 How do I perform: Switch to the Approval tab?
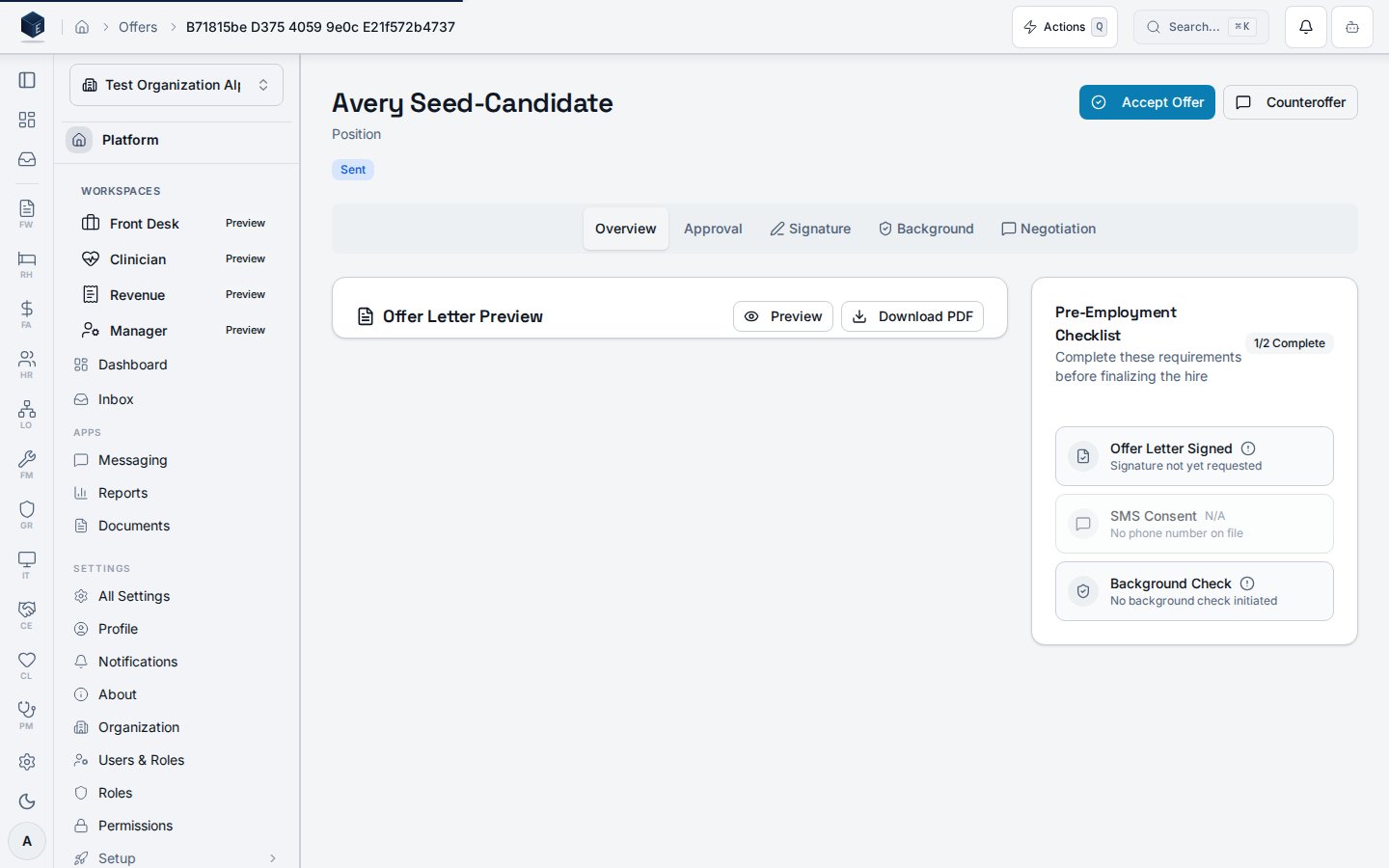[713, 229]
